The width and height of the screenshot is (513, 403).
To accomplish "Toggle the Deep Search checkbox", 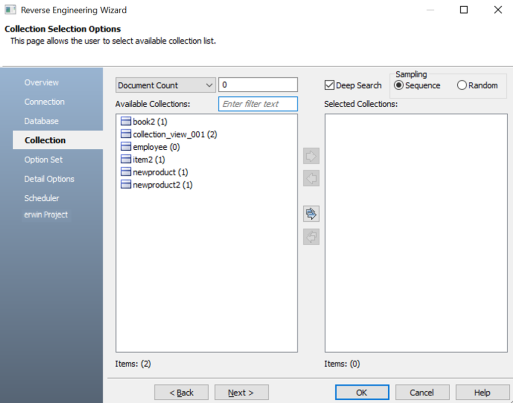I will coord(329,85).
